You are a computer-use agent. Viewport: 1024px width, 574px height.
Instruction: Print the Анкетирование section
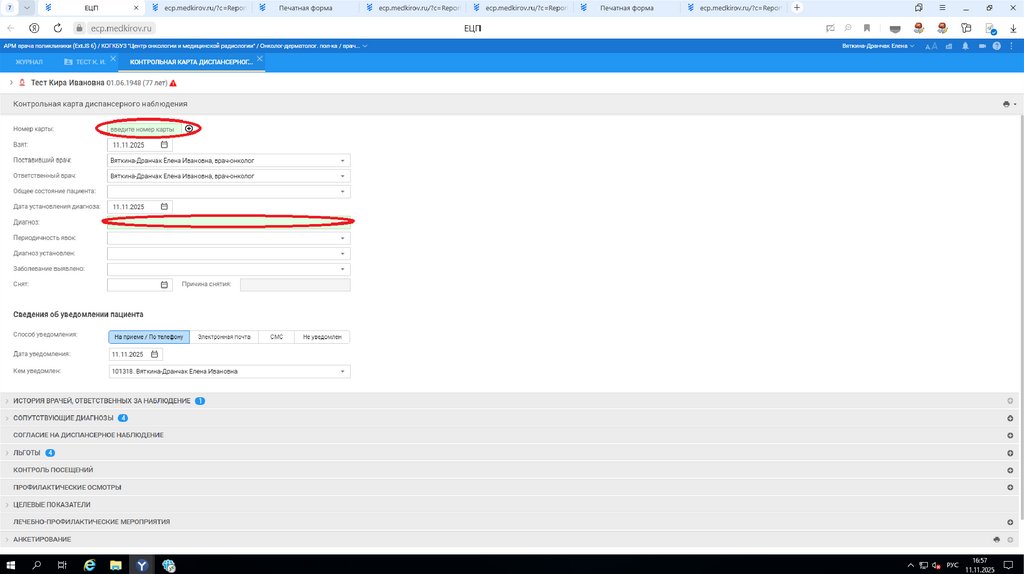[x=997, y=539]
